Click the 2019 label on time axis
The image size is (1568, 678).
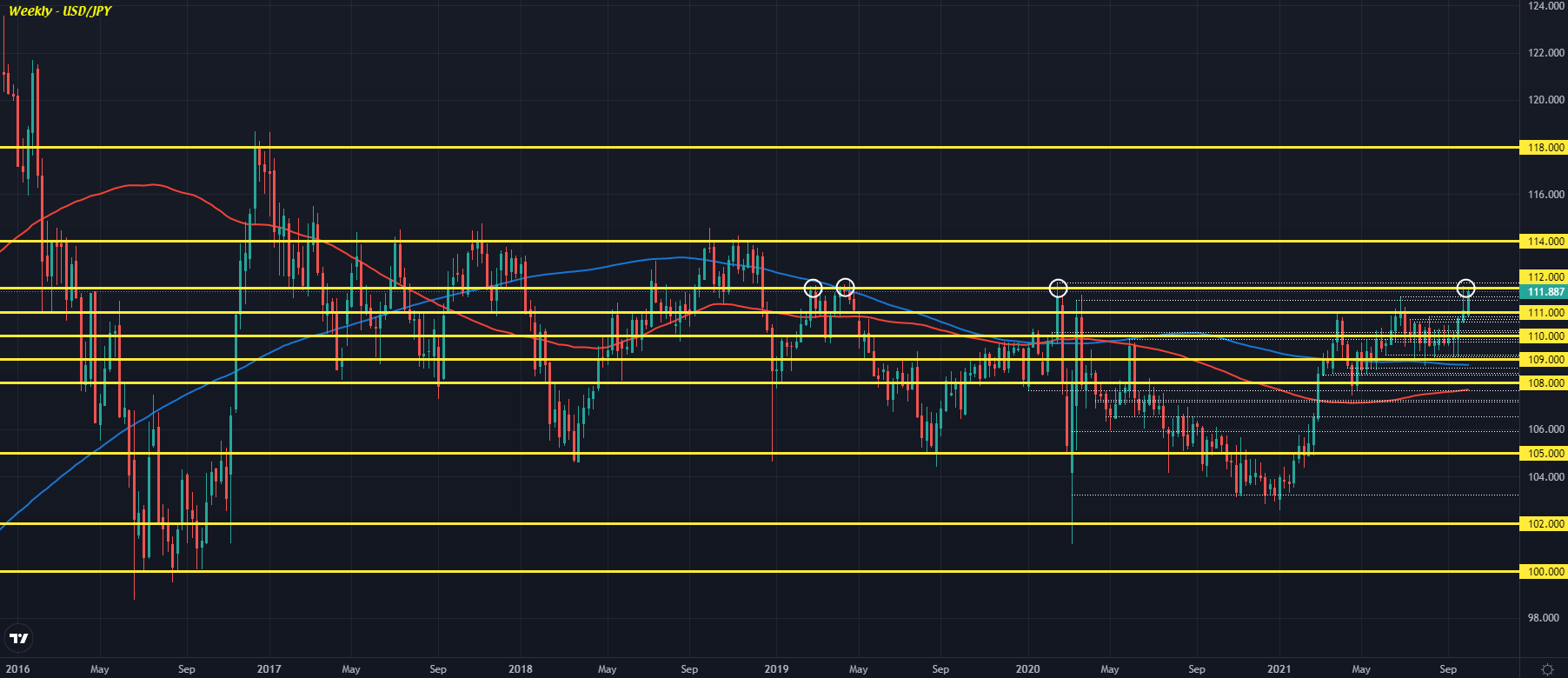pos(776,669)
